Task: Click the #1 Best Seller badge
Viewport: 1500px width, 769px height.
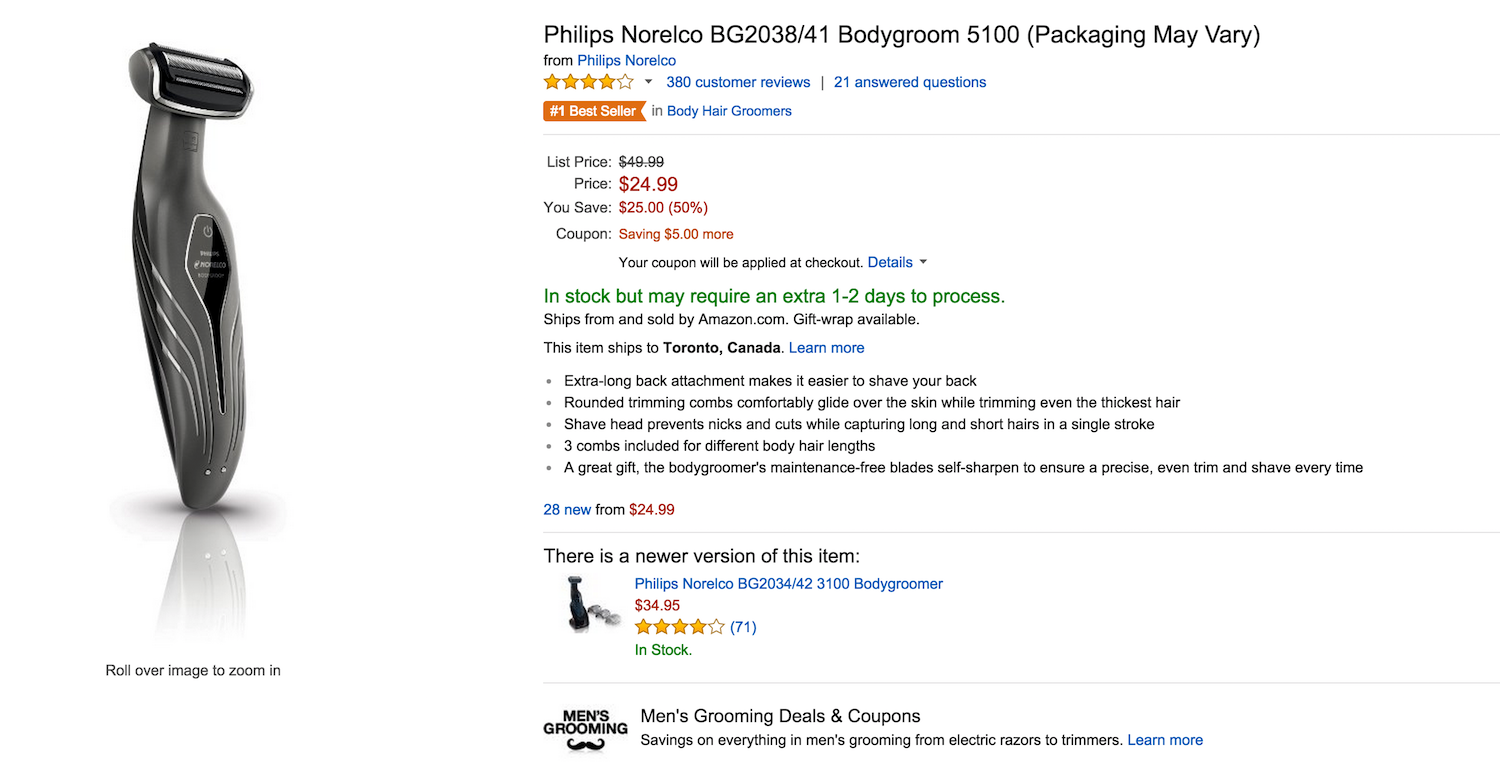Action: (594, 111)
